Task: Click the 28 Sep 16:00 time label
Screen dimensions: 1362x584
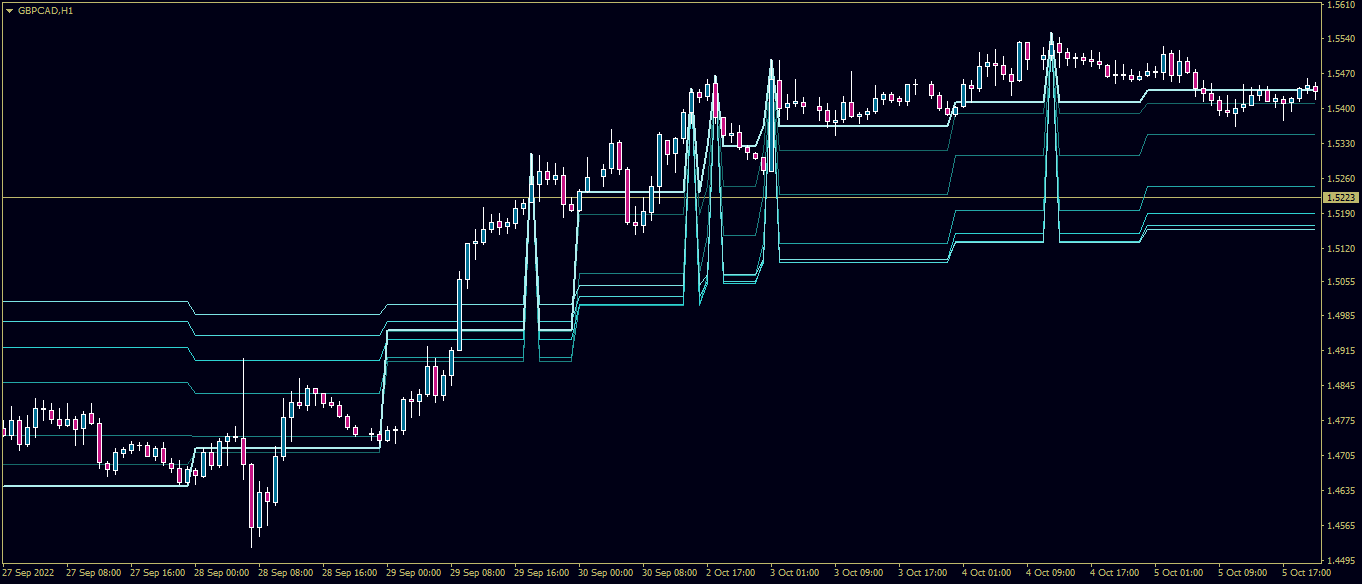Action: point(350,574)
